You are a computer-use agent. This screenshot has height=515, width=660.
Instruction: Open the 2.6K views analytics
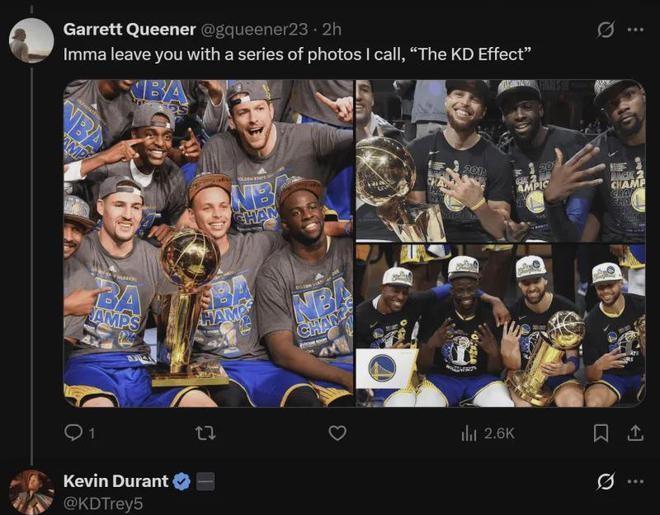(x=488, y=433)
